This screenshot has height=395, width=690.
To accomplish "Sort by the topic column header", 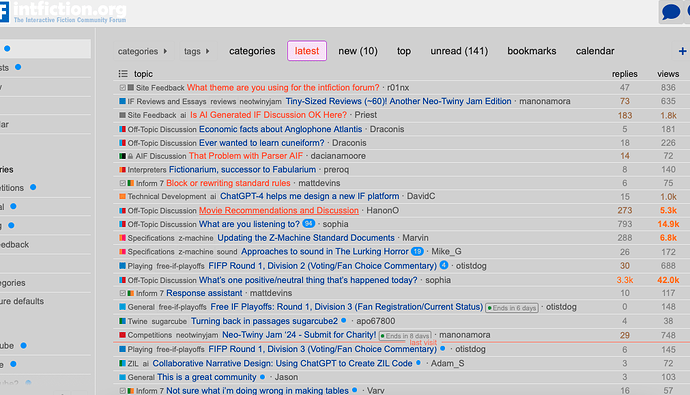I will click(x=143, y=74).
